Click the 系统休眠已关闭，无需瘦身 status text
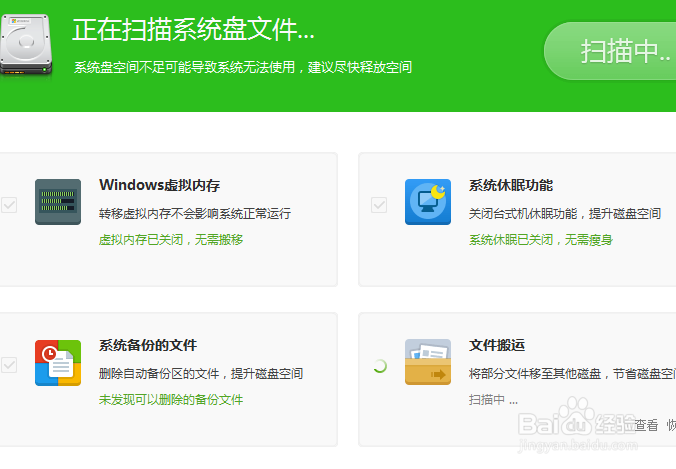The image size is (676, 469). (x=541, y=240)
